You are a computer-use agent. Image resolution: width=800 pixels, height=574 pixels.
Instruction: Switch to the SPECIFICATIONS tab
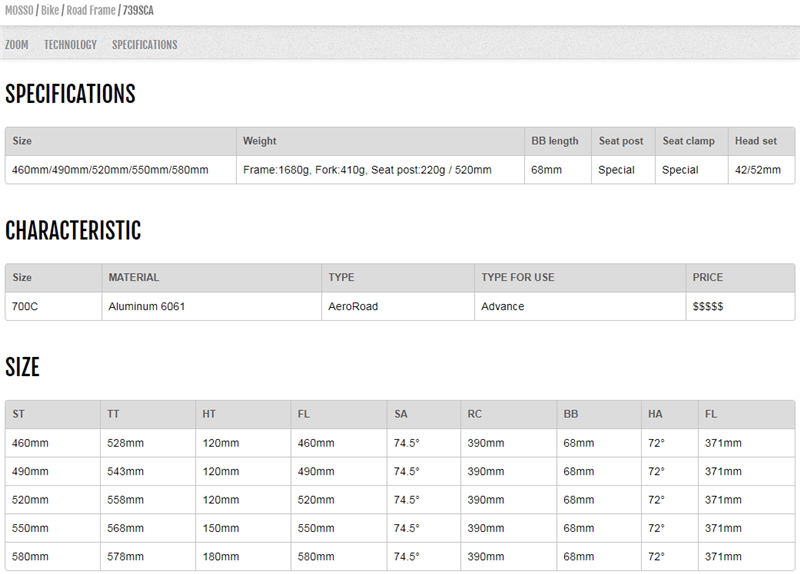(144, 45)
